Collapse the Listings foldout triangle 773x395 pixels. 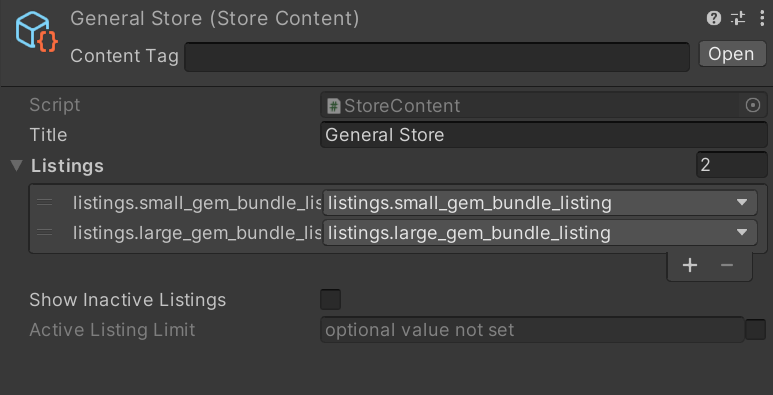coord(17,166)
